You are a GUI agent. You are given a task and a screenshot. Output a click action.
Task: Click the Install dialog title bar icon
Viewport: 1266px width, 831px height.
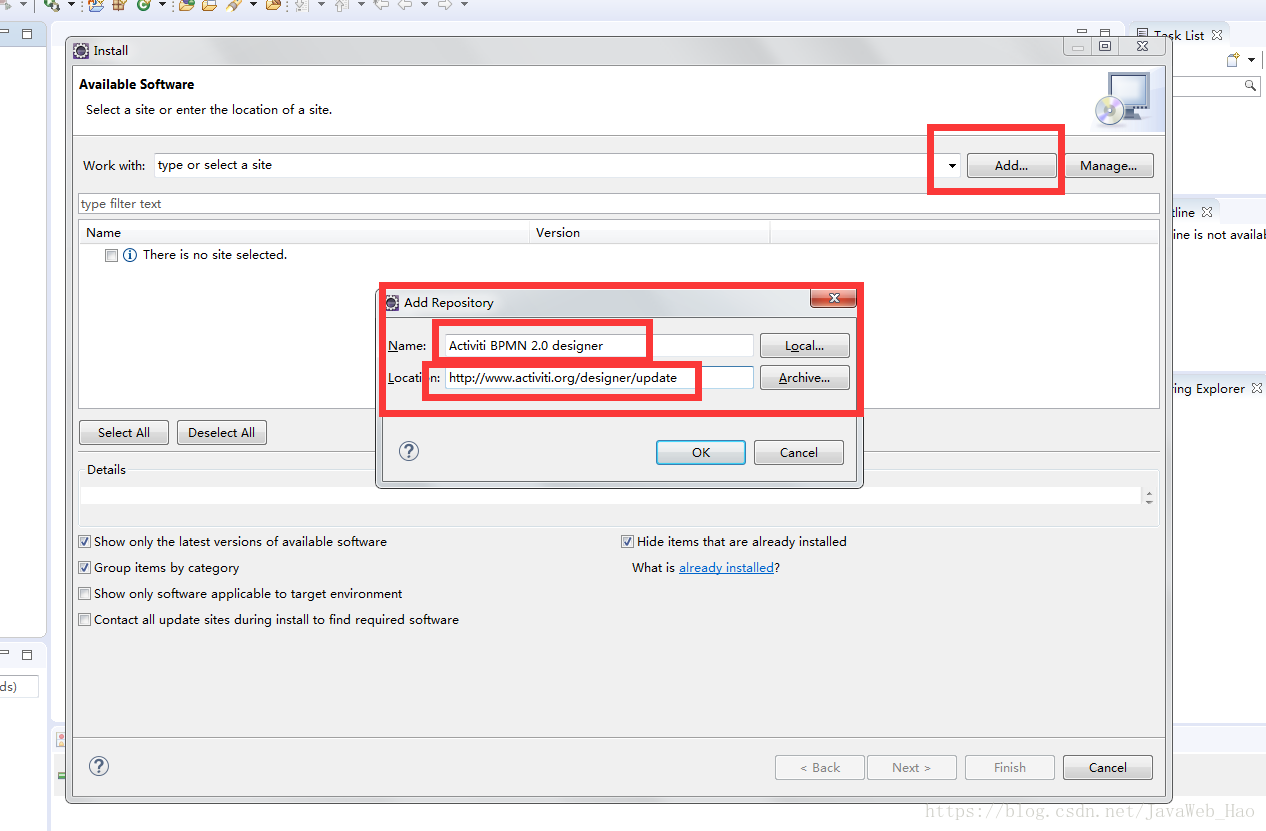click(x=81, y=50)
